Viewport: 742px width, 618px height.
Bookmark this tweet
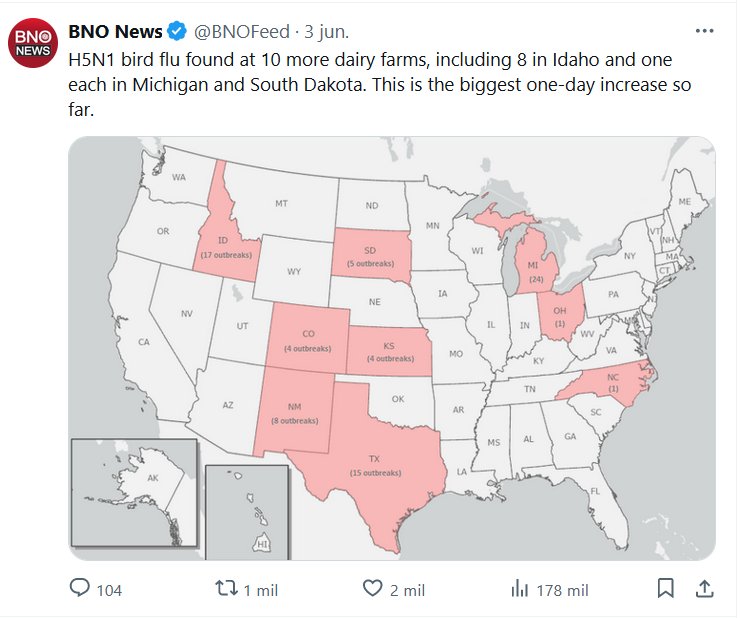coord(666,588)
